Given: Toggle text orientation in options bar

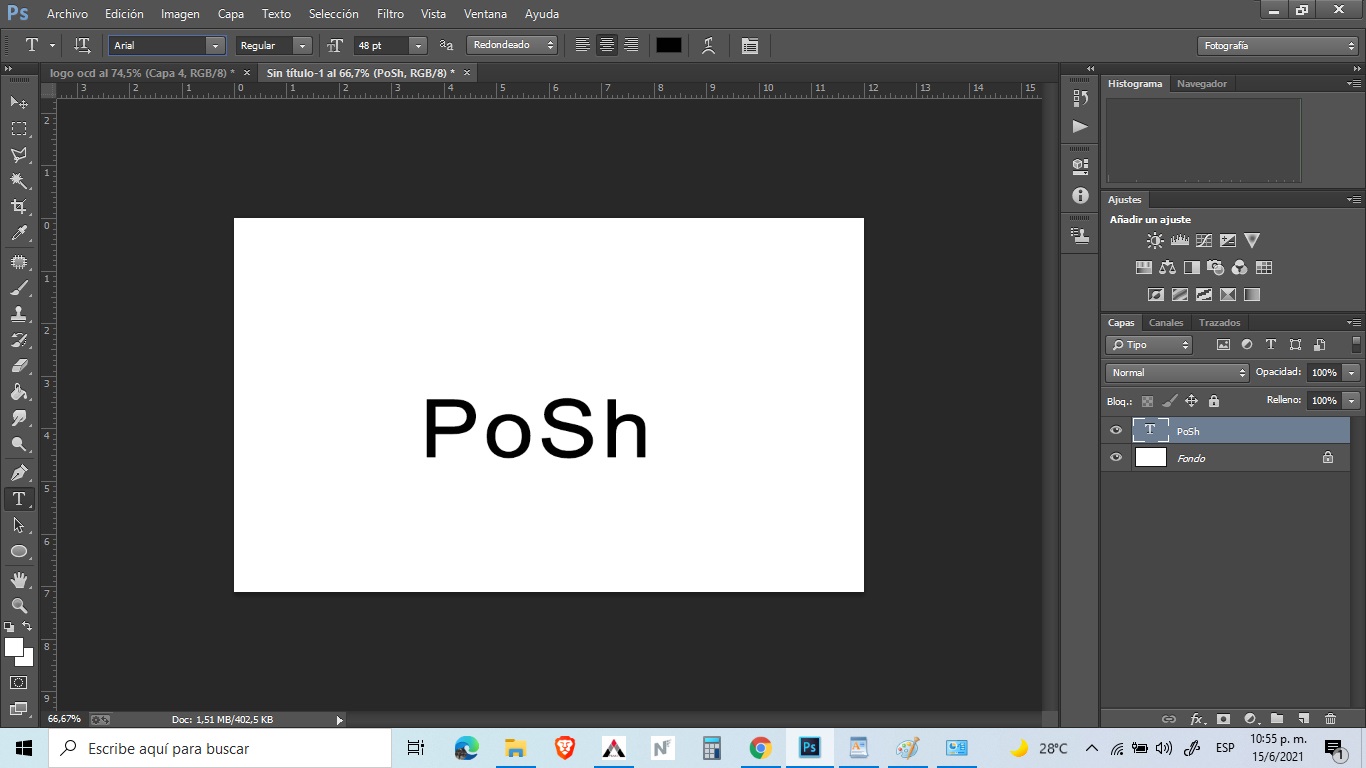Looking at the screenshot, I should 83,45.
